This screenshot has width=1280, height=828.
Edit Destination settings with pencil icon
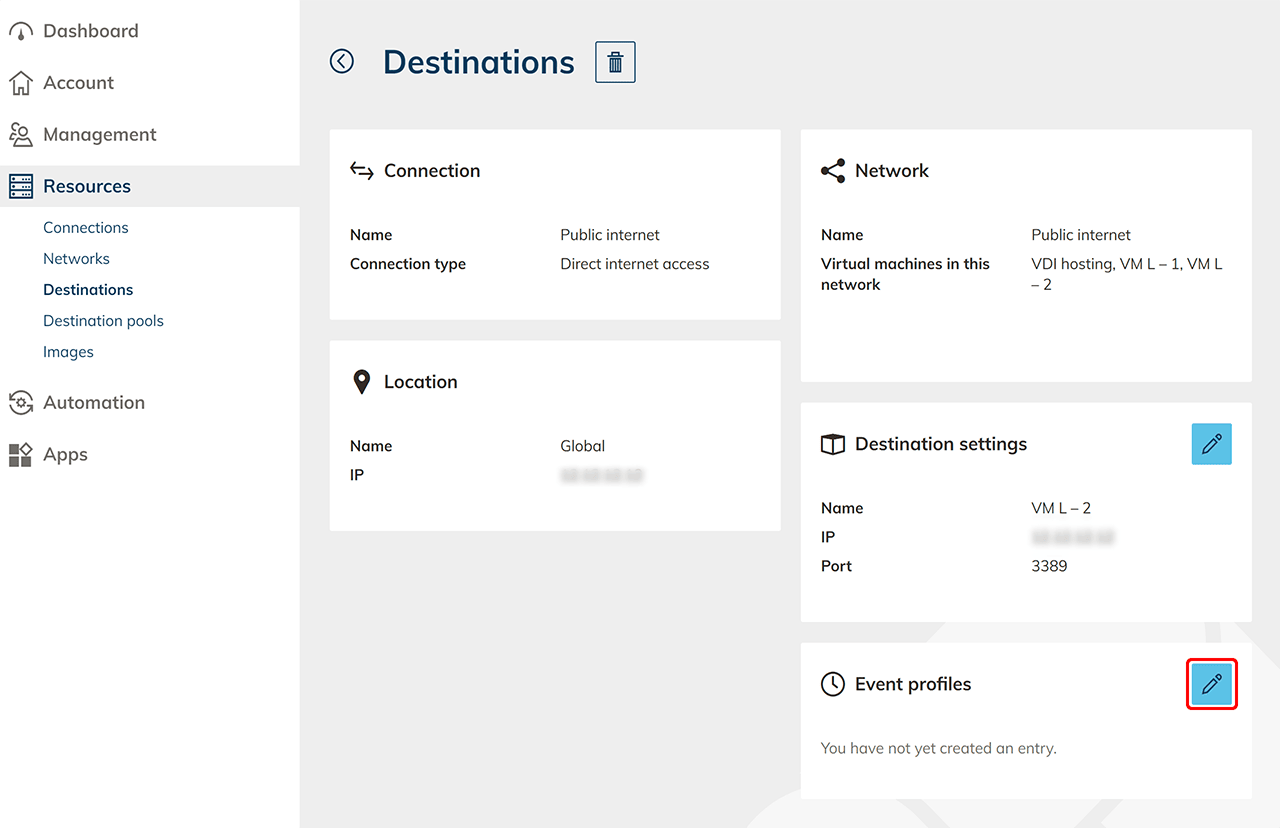(x=1211, y=444)
